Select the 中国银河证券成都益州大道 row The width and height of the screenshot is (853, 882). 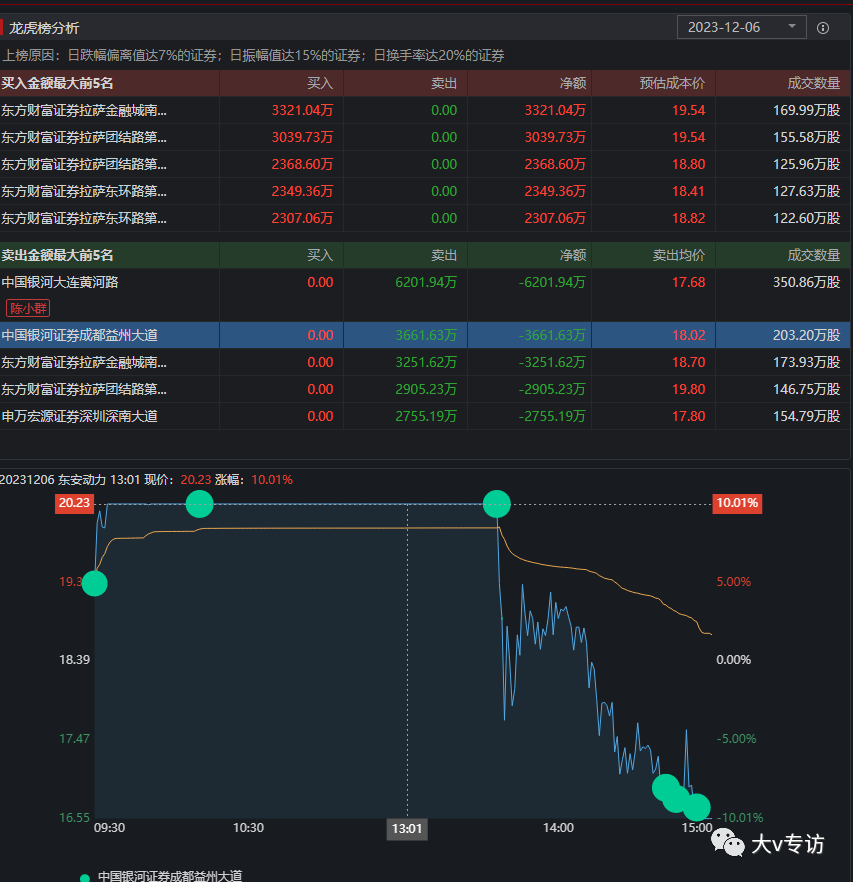coord(425,335)
